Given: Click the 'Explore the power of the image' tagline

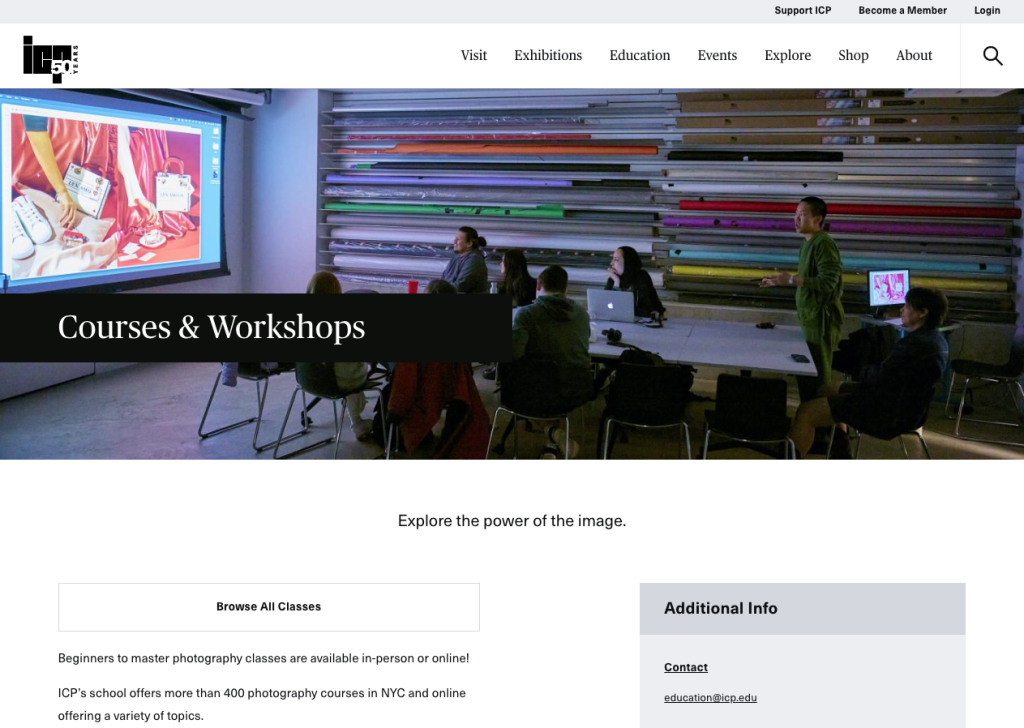Looking at the screenshot, I should [x=511, y=521].
